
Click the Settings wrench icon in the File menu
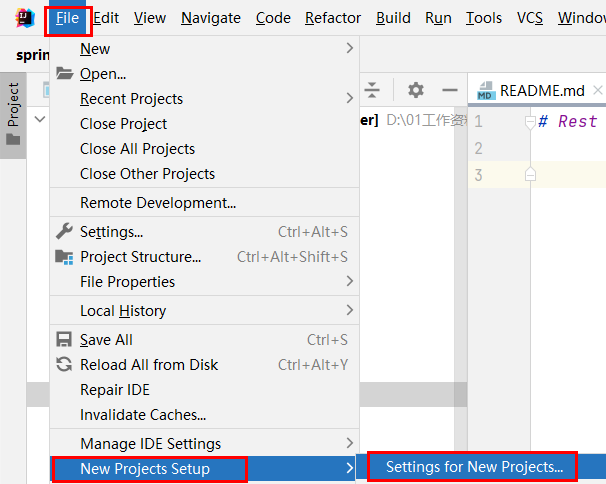[64, 232]
